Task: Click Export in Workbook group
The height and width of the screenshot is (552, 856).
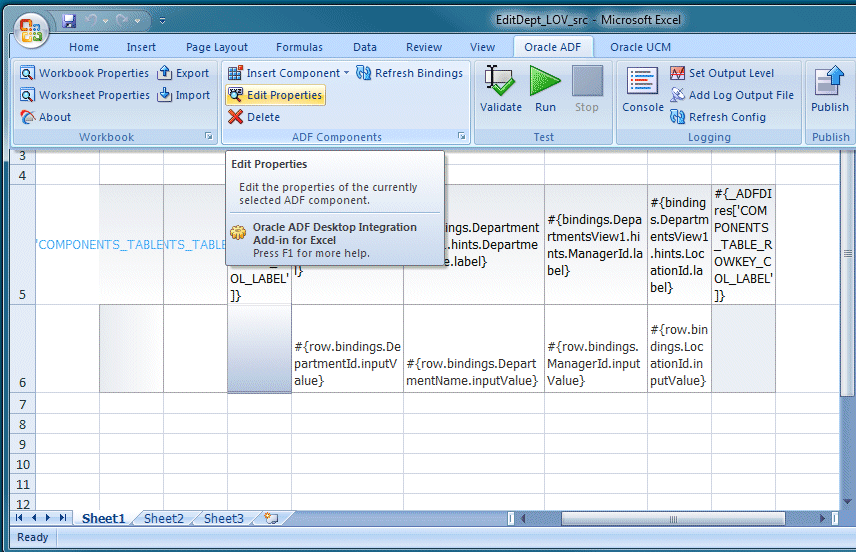Action: 183,73
